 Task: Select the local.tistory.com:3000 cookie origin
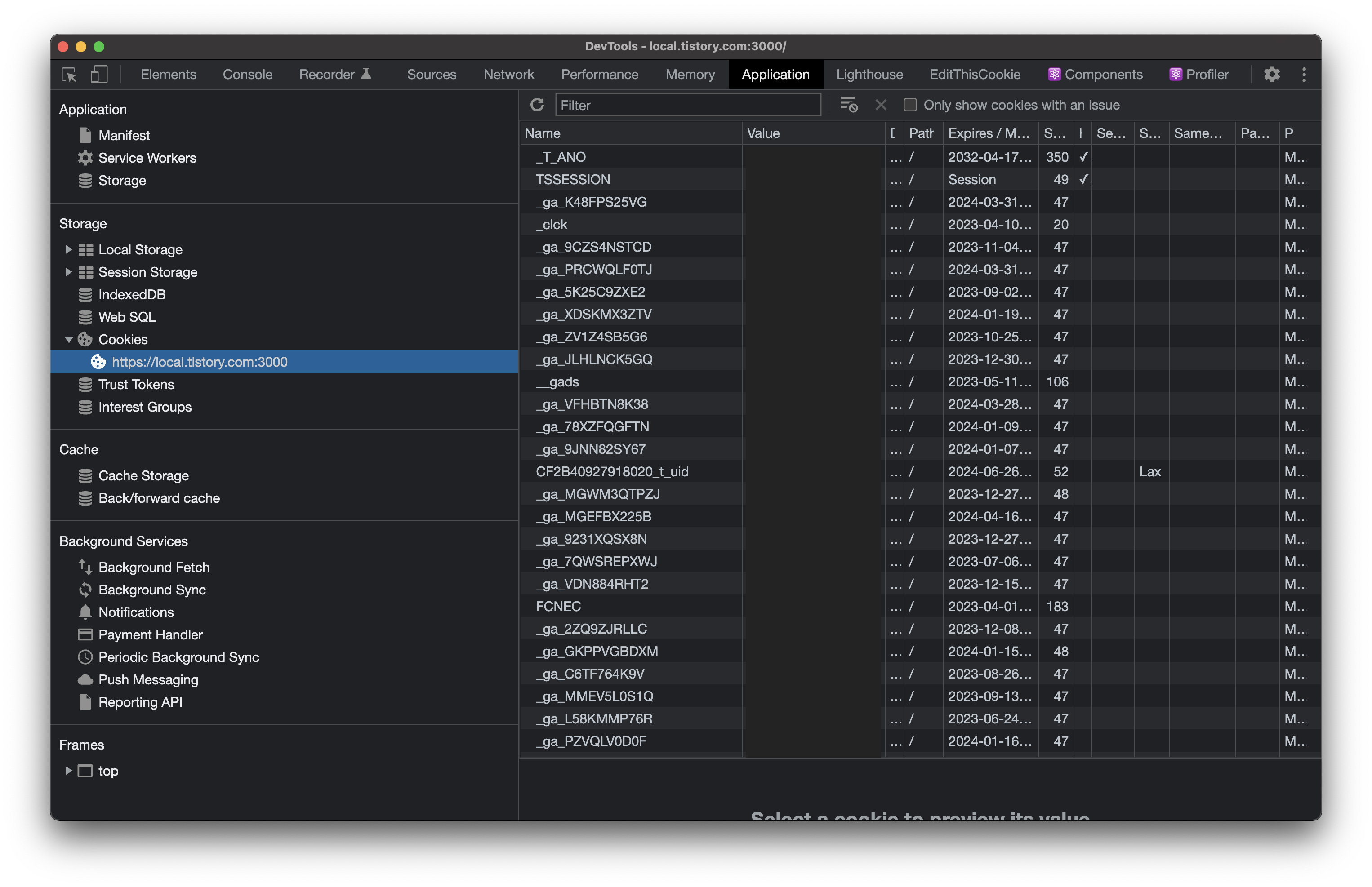(200, 362)
